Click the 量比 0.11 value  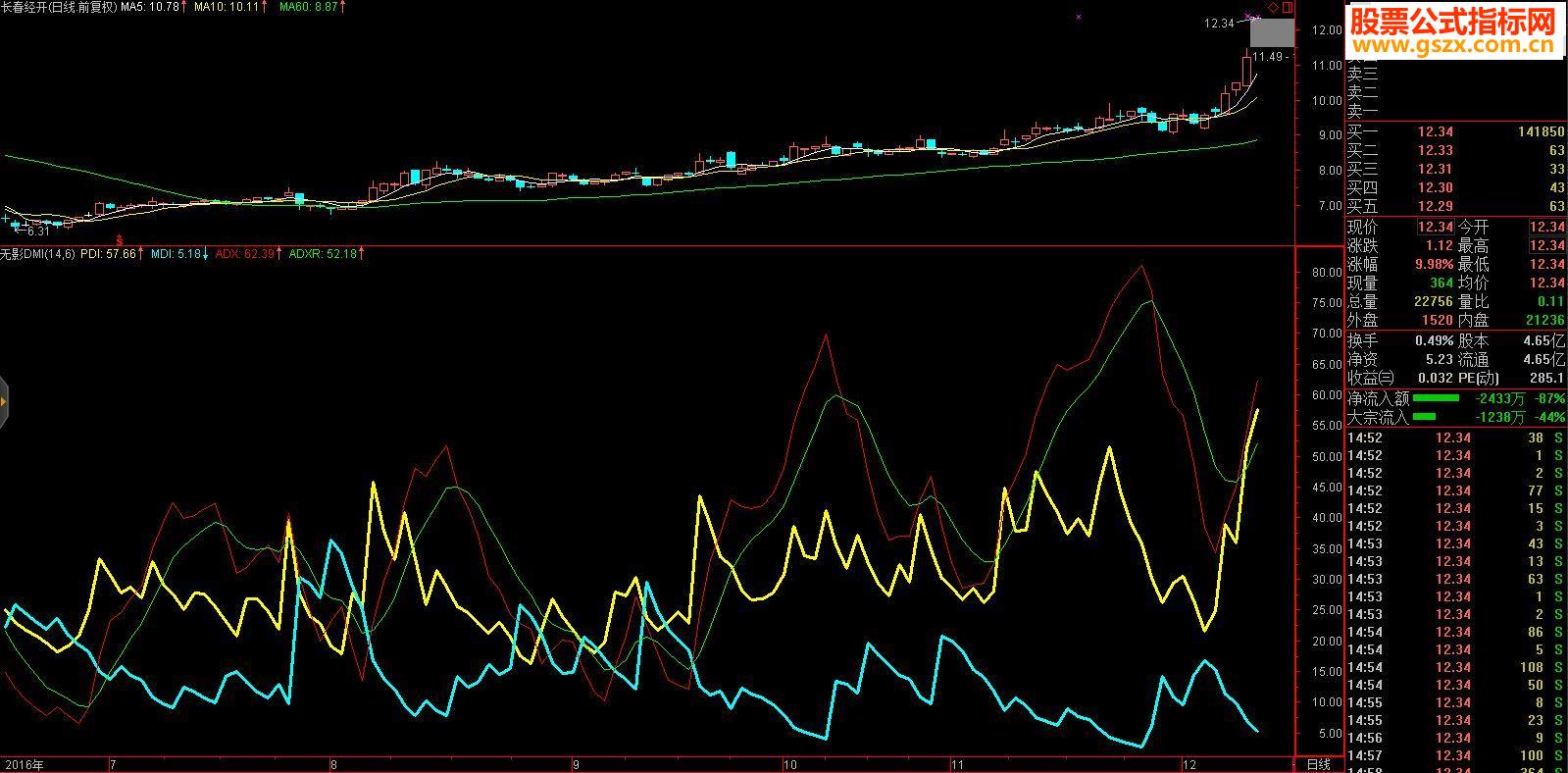click(1551, 301)
